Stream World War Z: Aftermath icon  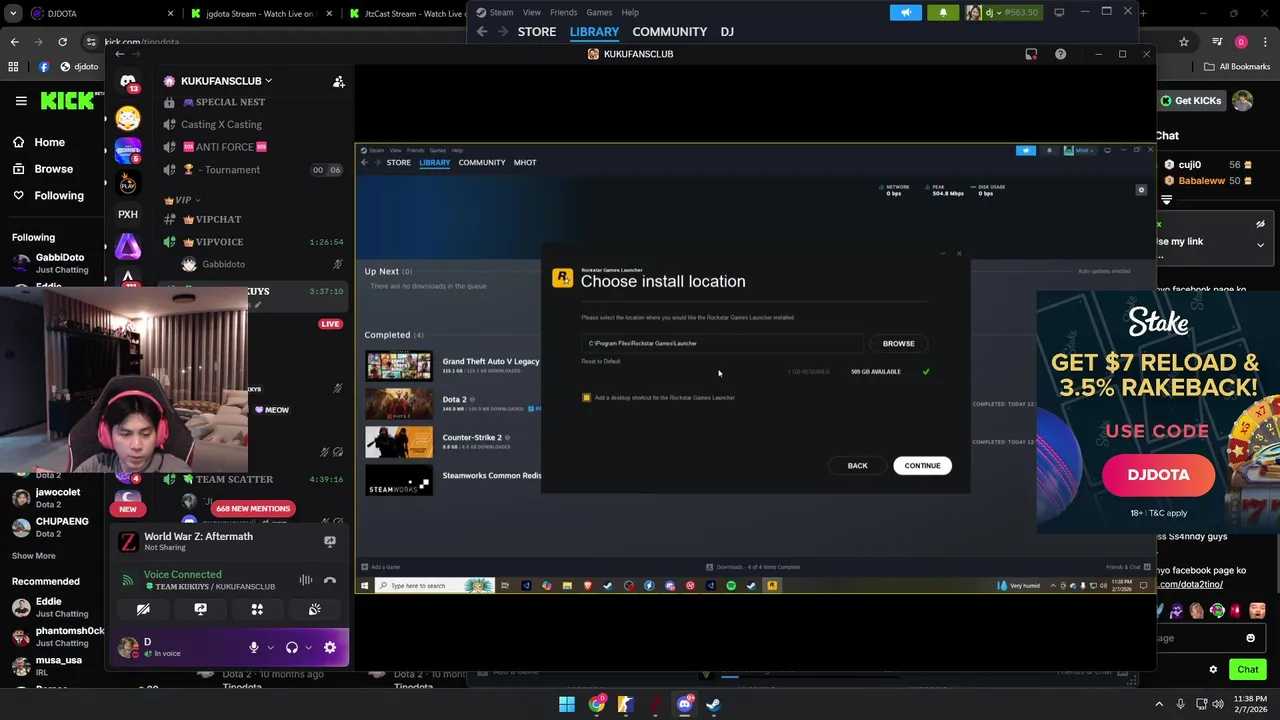[329, 541]
